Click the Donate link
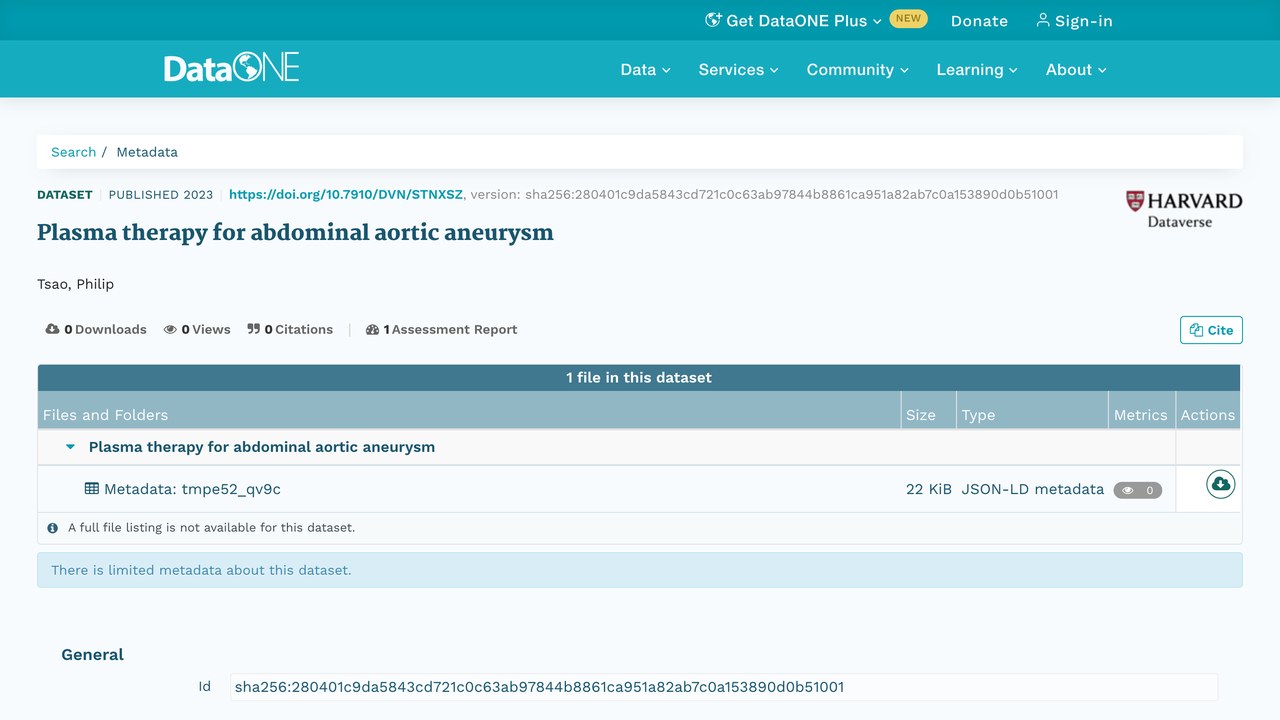 (979, 20)
